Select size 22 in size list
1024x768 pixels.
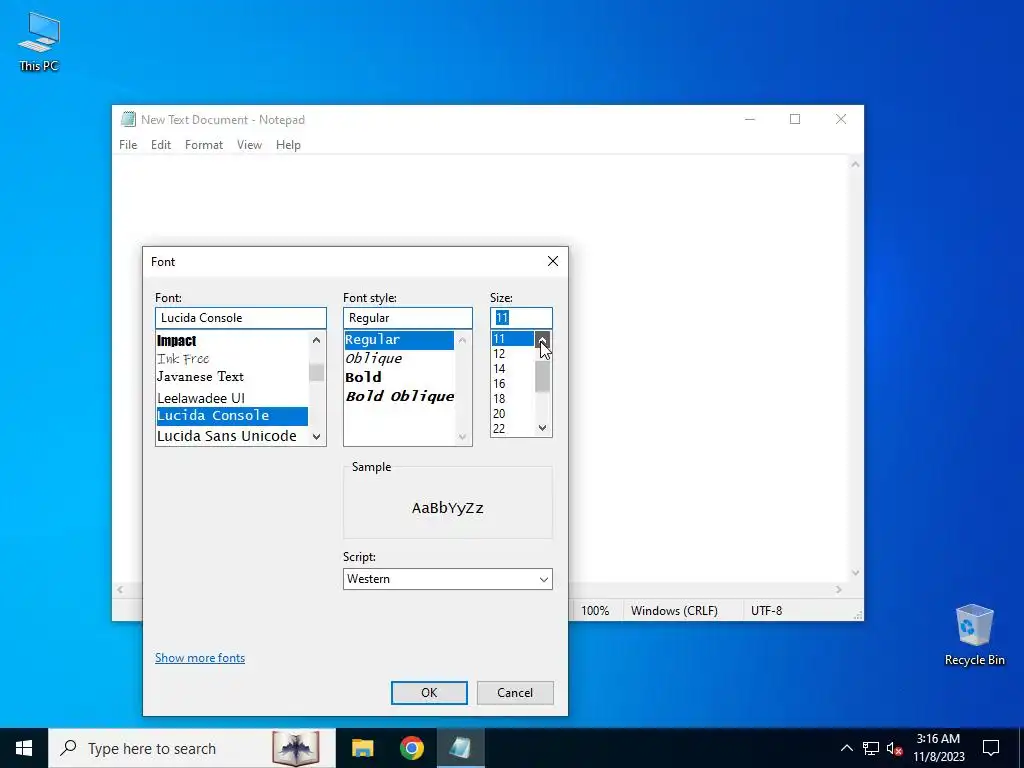pos(513,428)
